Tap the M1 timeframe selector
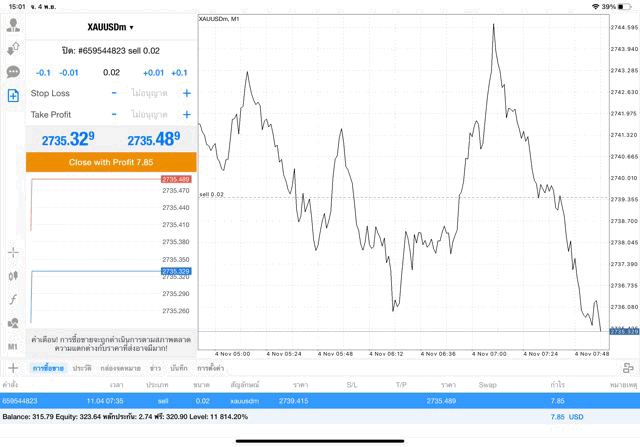Viewport: 640px width, 447px height. [x=13, y=346]
